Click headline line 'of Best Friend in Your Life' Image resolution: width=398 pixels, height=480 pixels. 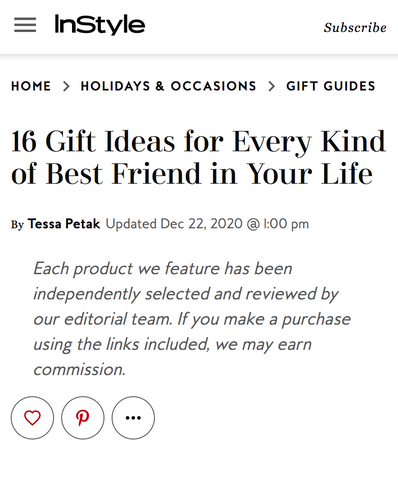pyautogui.click(x=192, y=174)
